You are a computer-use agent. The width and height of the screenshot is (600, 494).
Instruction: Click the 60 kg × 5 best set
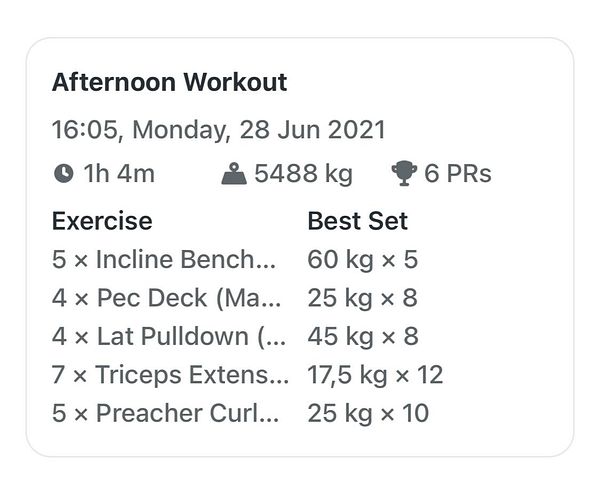point(362,260)
